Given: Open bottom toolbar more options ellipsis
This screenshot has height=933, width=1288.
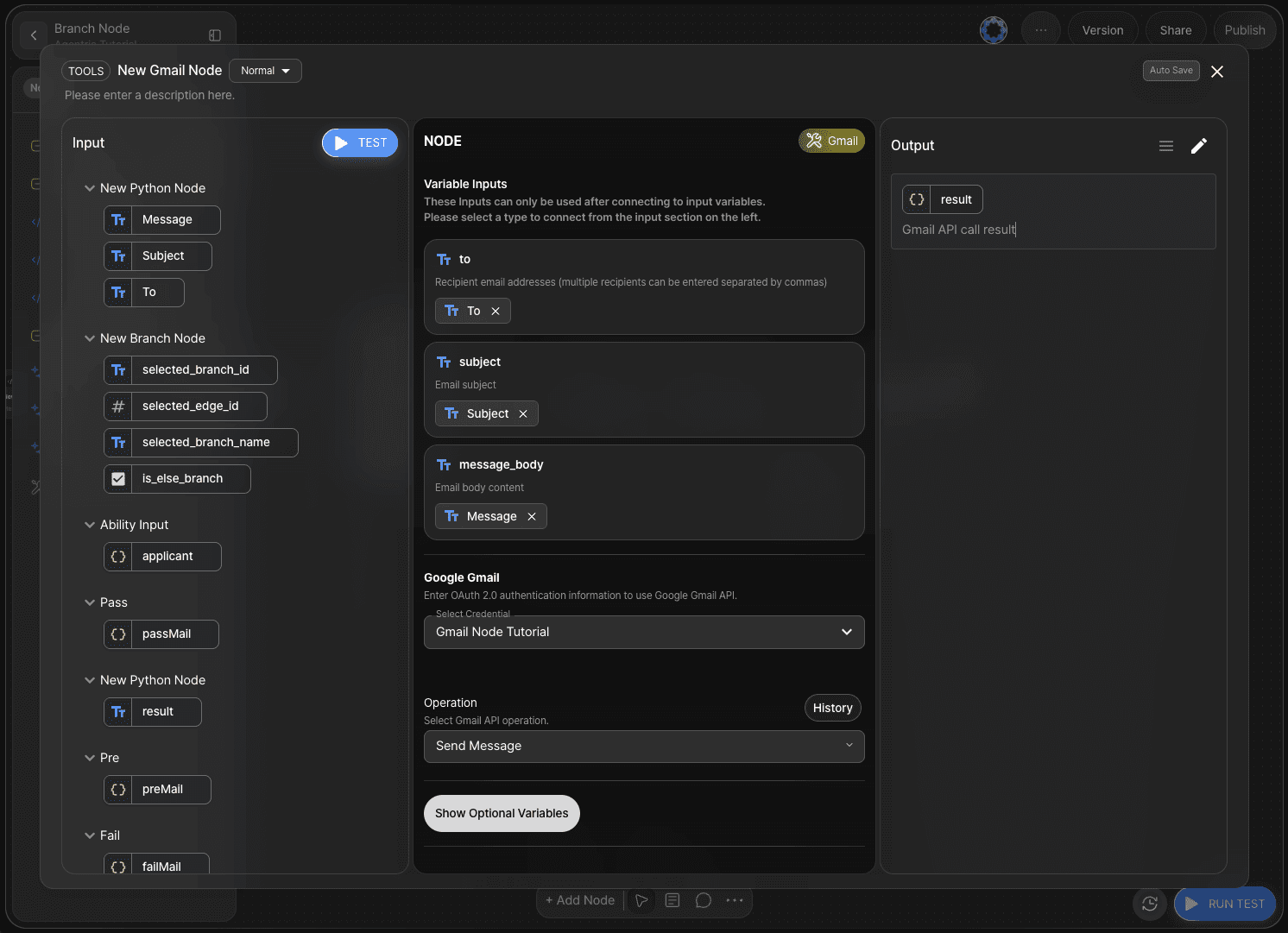Looking at the screenshot, I should pos(735,900).
